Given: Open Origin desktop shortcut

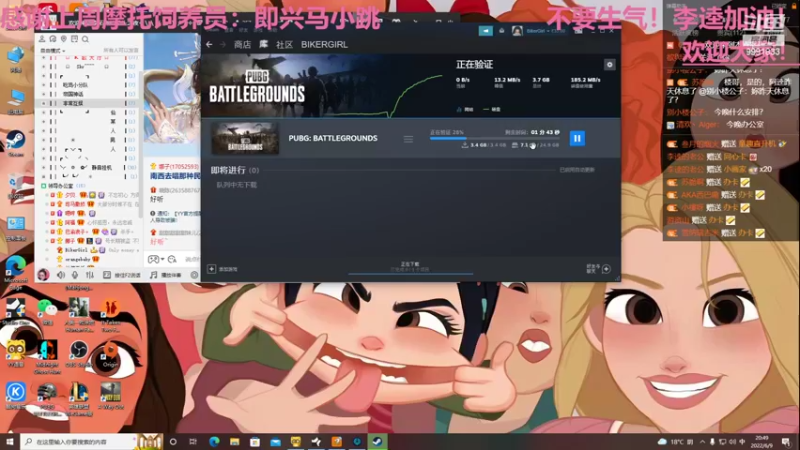Looking at the screenshot, I should 110,355.
